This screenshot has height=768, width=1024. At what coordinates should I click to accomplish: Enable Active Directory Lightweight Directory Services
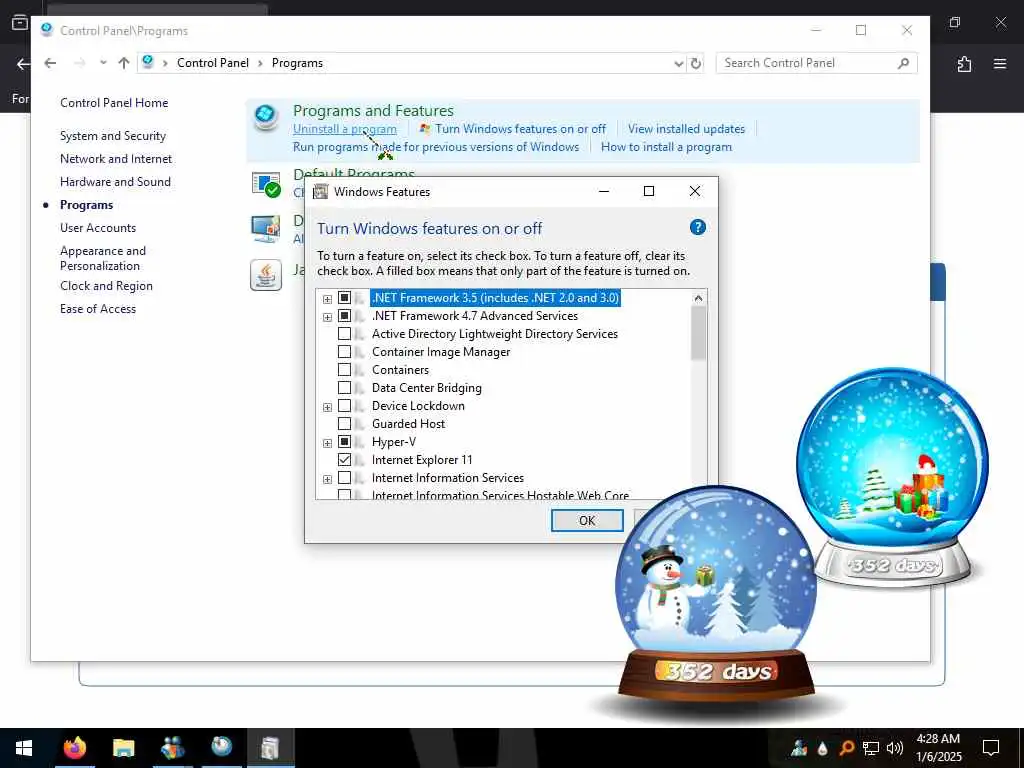(344, 334)
